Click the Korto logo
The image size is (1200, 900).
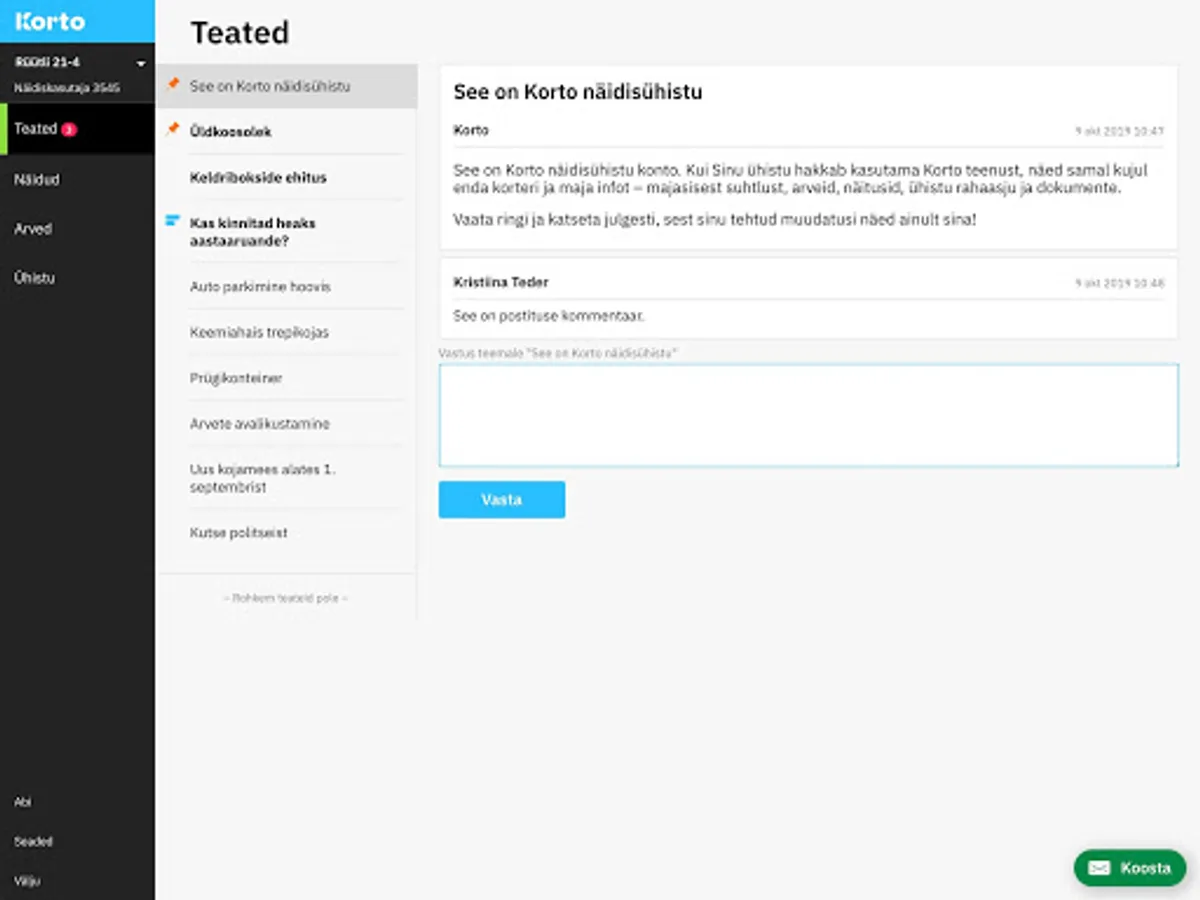tap(50, 21)
